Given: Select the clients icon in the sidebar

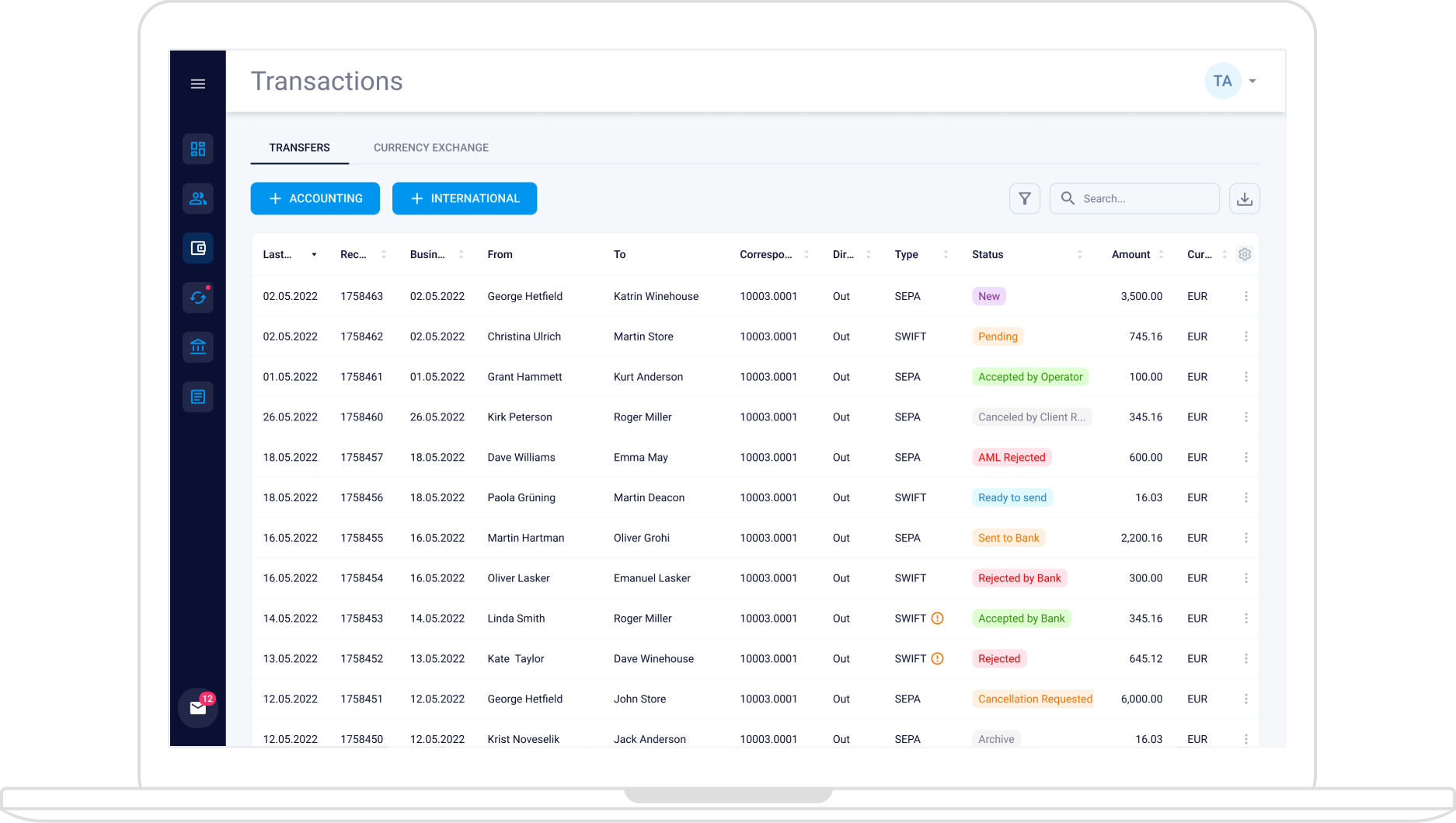Looking at the screenshot, I should 197,198.
